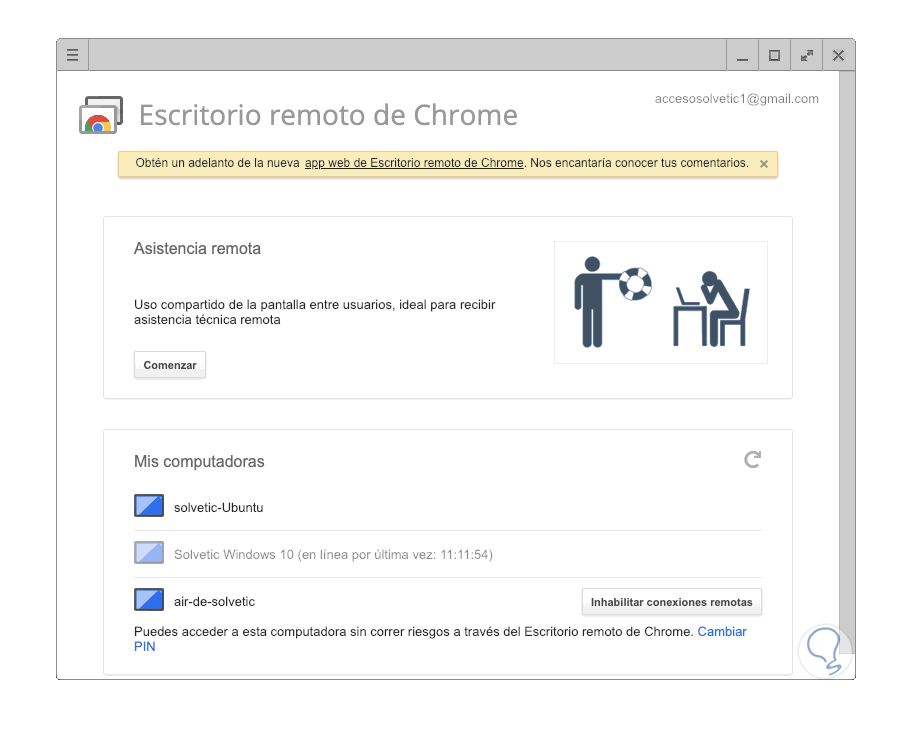Click the Escritorio remoto de Chrome title
This screenshot has width=912, height=754.
point(328,115)
